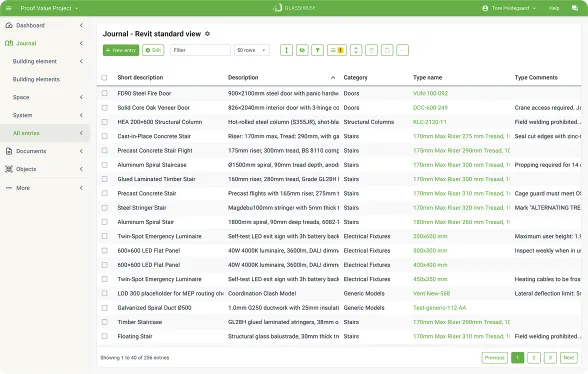588x374 pixels.
Task: Click the user avatar icon
Action: [x=485, y=8]
